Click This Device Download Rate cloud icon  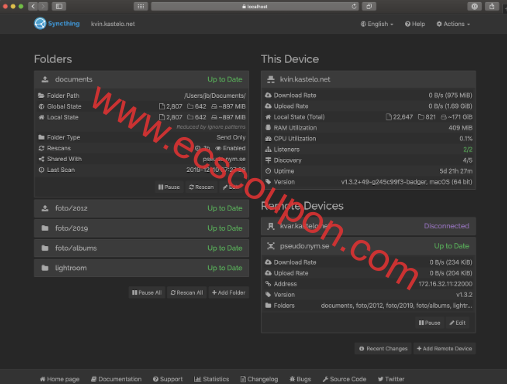pyautogui.click(x=268, y=95)
